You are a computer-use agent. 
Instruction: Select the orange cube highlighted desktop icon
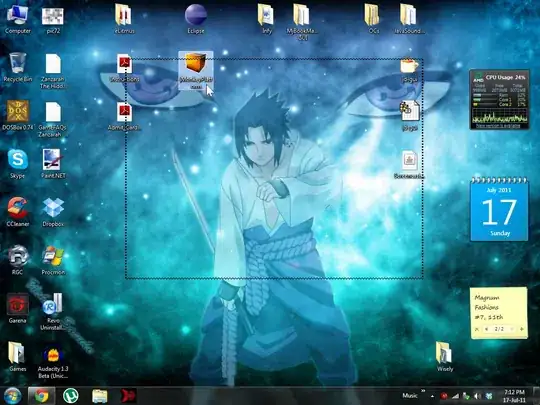[196, 71]
